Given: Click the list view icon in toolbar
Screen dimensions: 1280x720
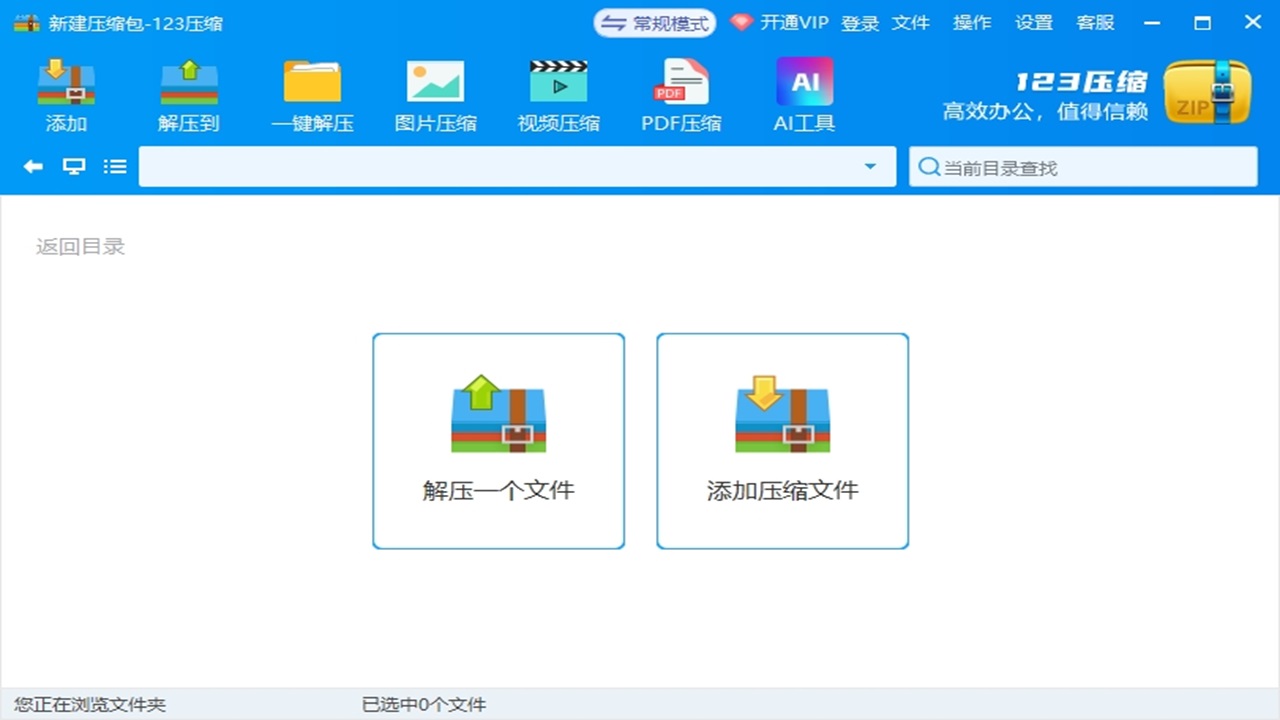Looking at the screenshot, I should (x=115, y=166).
